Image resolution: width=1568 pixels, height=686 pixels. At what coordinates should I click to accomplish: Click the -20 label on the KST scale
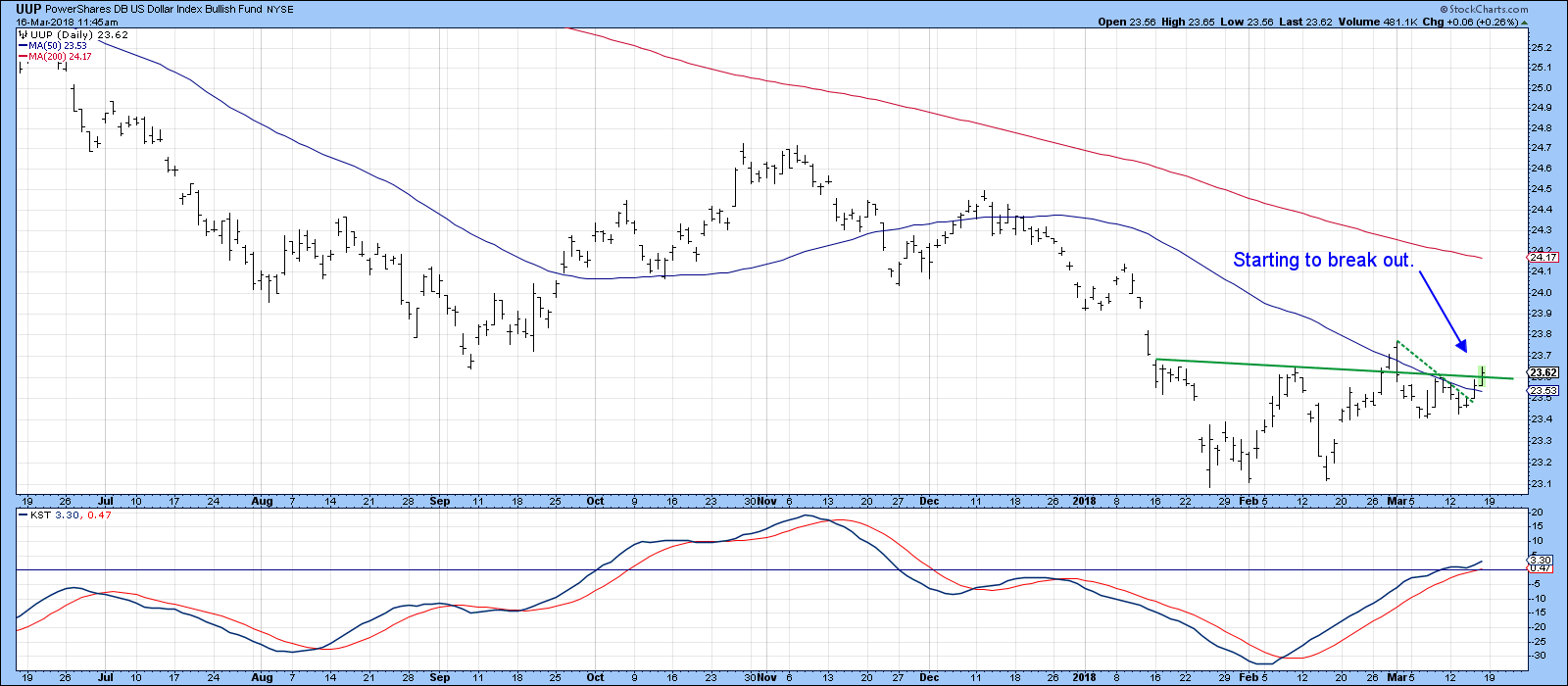point(1538,627)
